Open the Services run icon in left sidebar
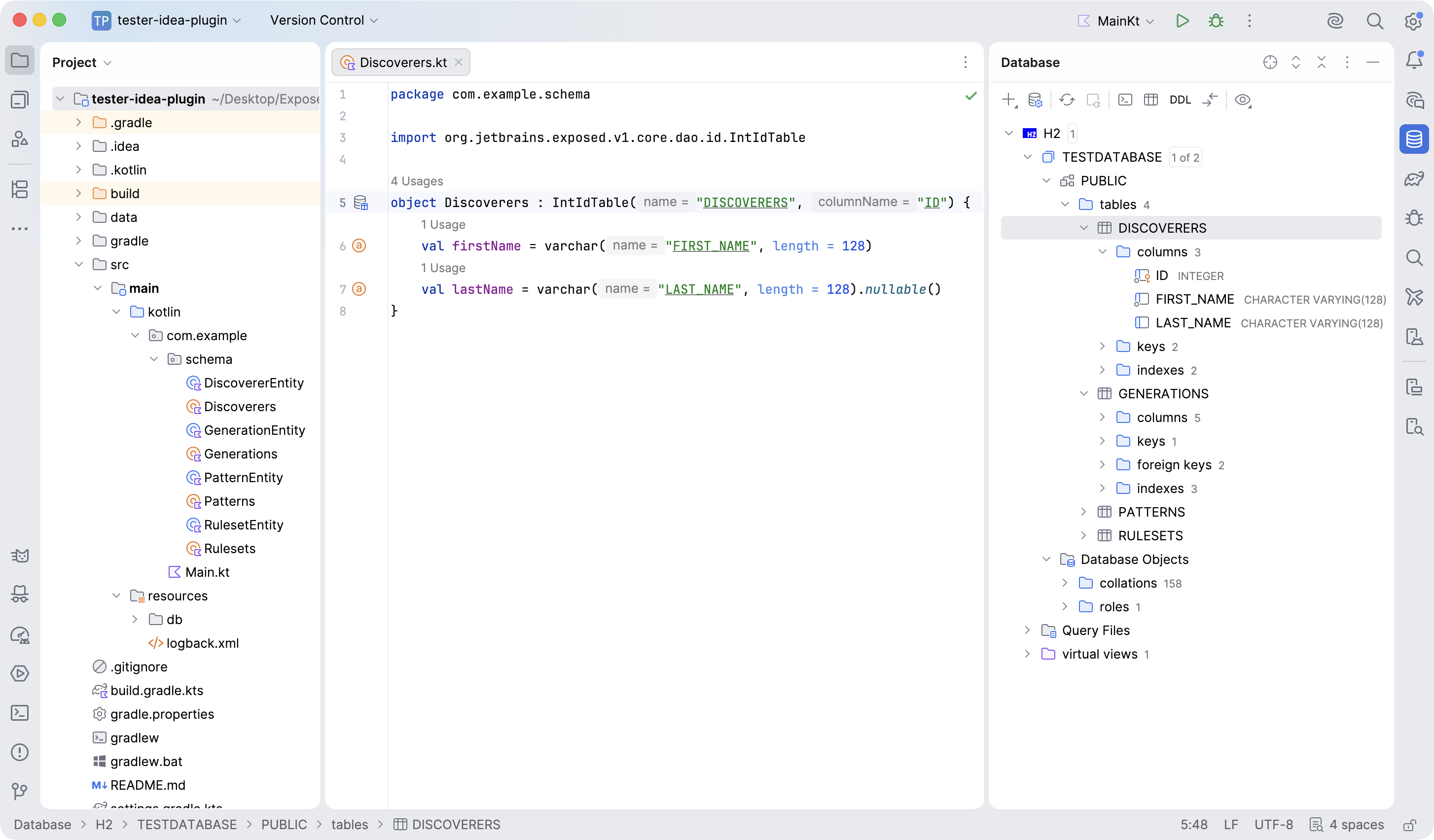The width and height of the screenshot is (1434, 840). [20, 673]
